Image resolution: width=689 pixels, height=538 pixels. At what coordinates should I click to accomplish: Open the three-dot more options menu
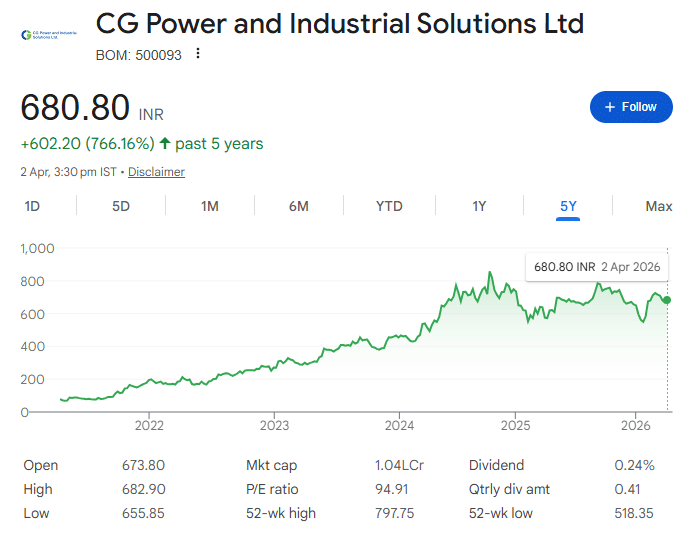point(198,54)
